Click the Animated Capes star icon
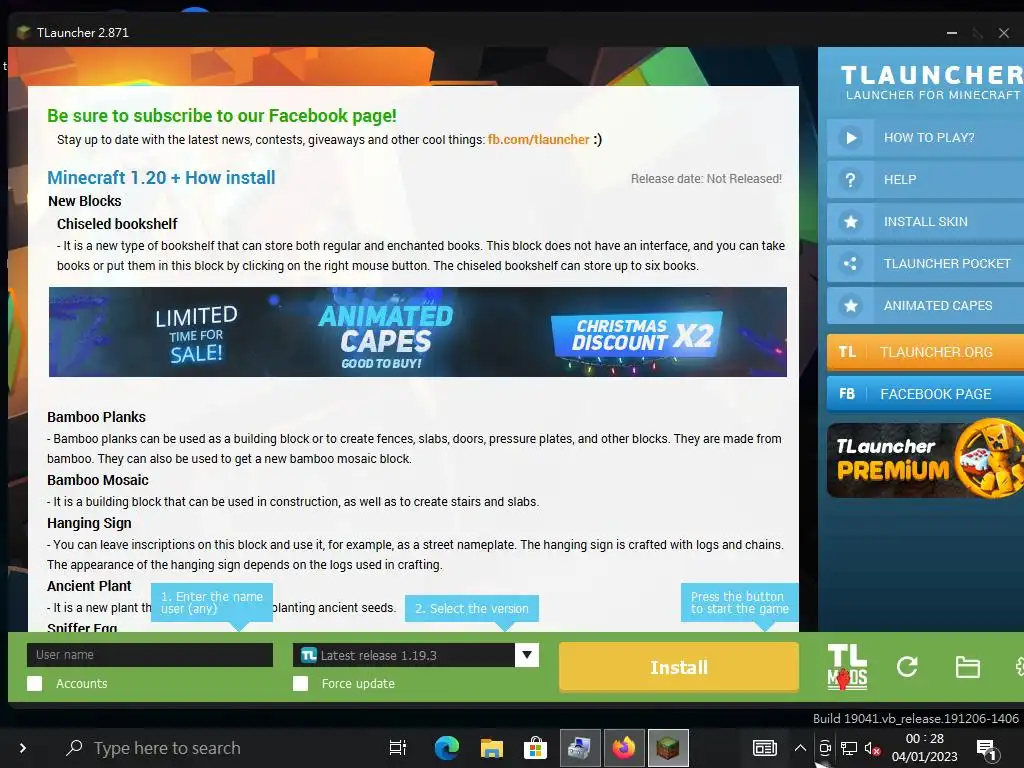The height and width of the screenshot is (768, 1024). 850,306
